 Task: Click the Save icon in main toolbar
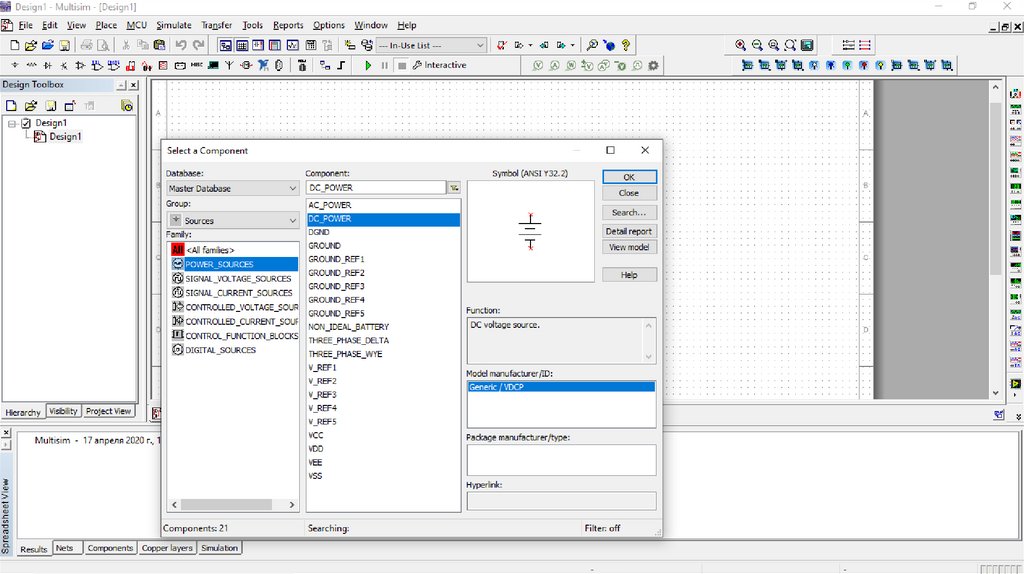pos(64,45)
